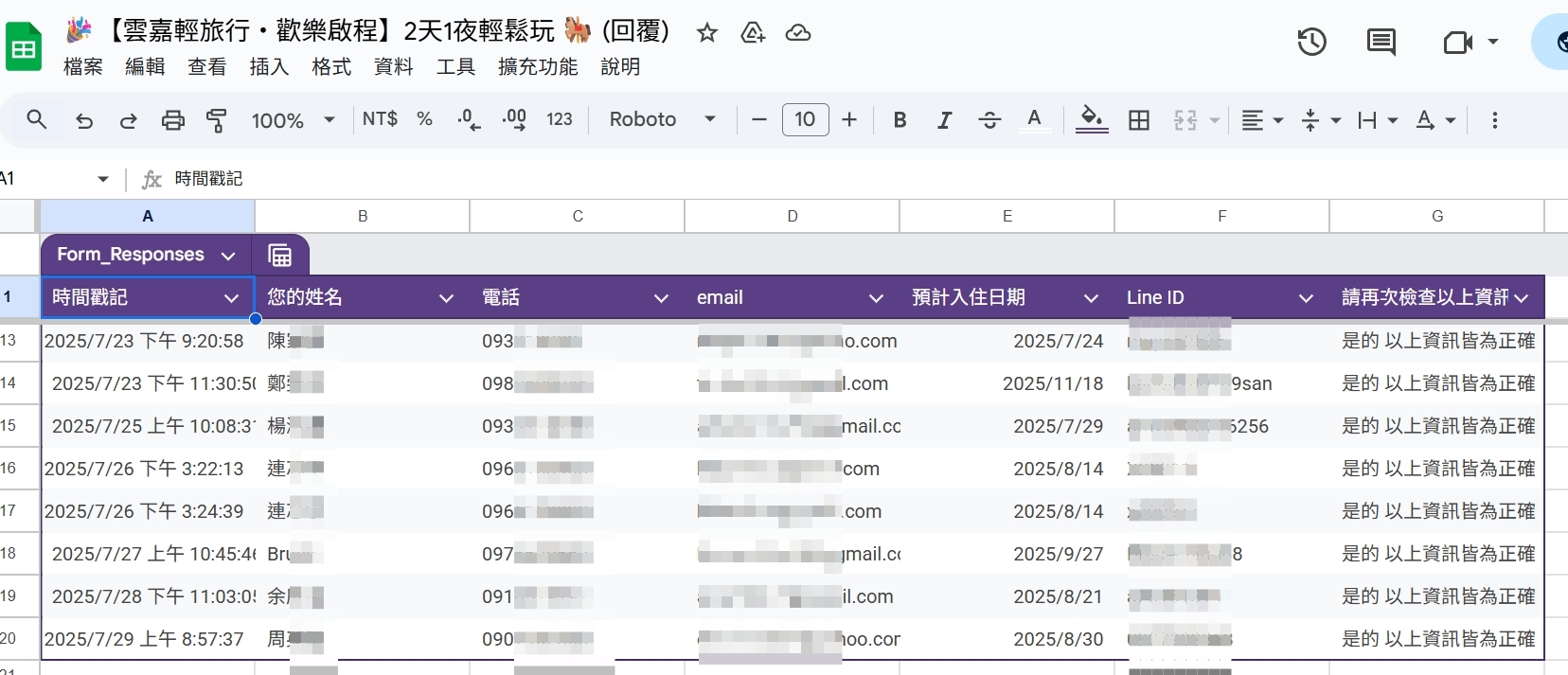Screen dimensions: 1568x675
Task: Open the 查看 menu
Action: [206, 66]
